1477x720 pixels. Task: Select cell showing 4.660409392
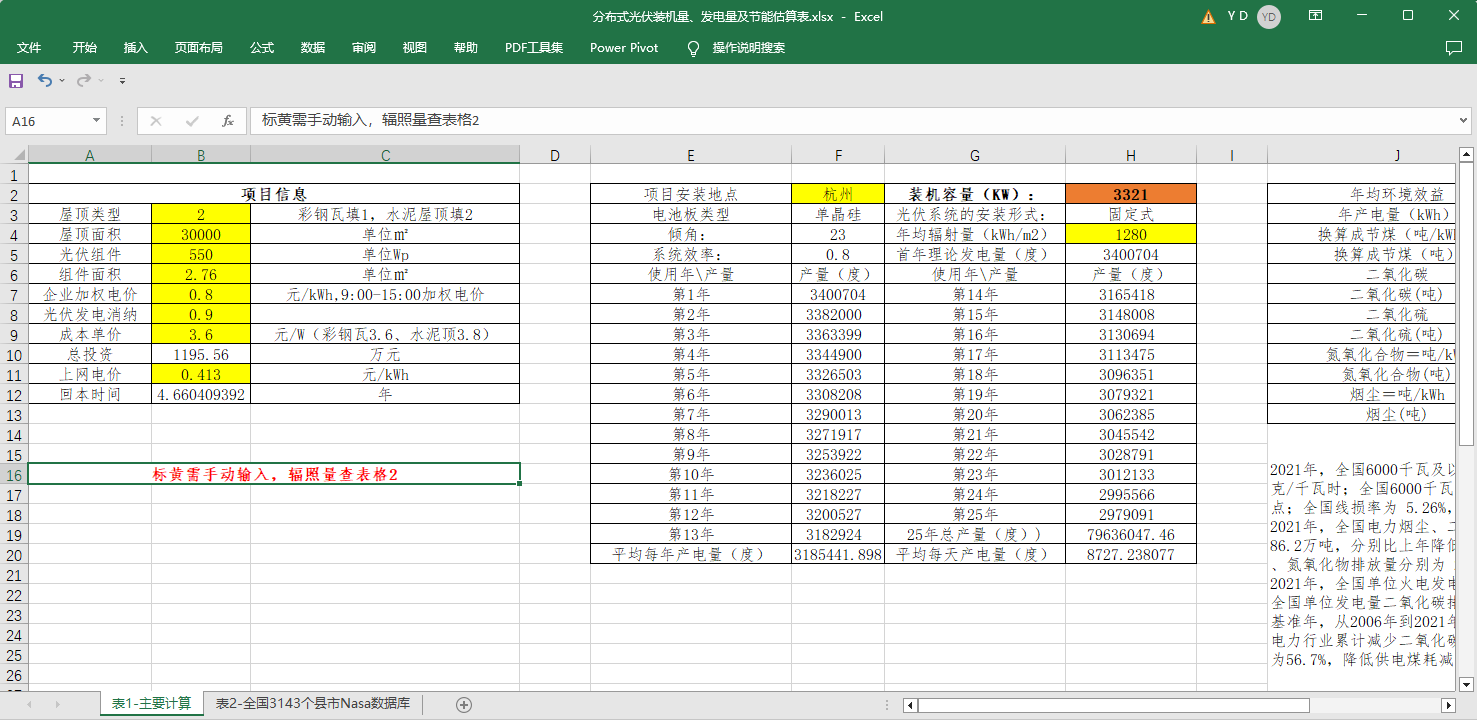click(x=201, y=394)
